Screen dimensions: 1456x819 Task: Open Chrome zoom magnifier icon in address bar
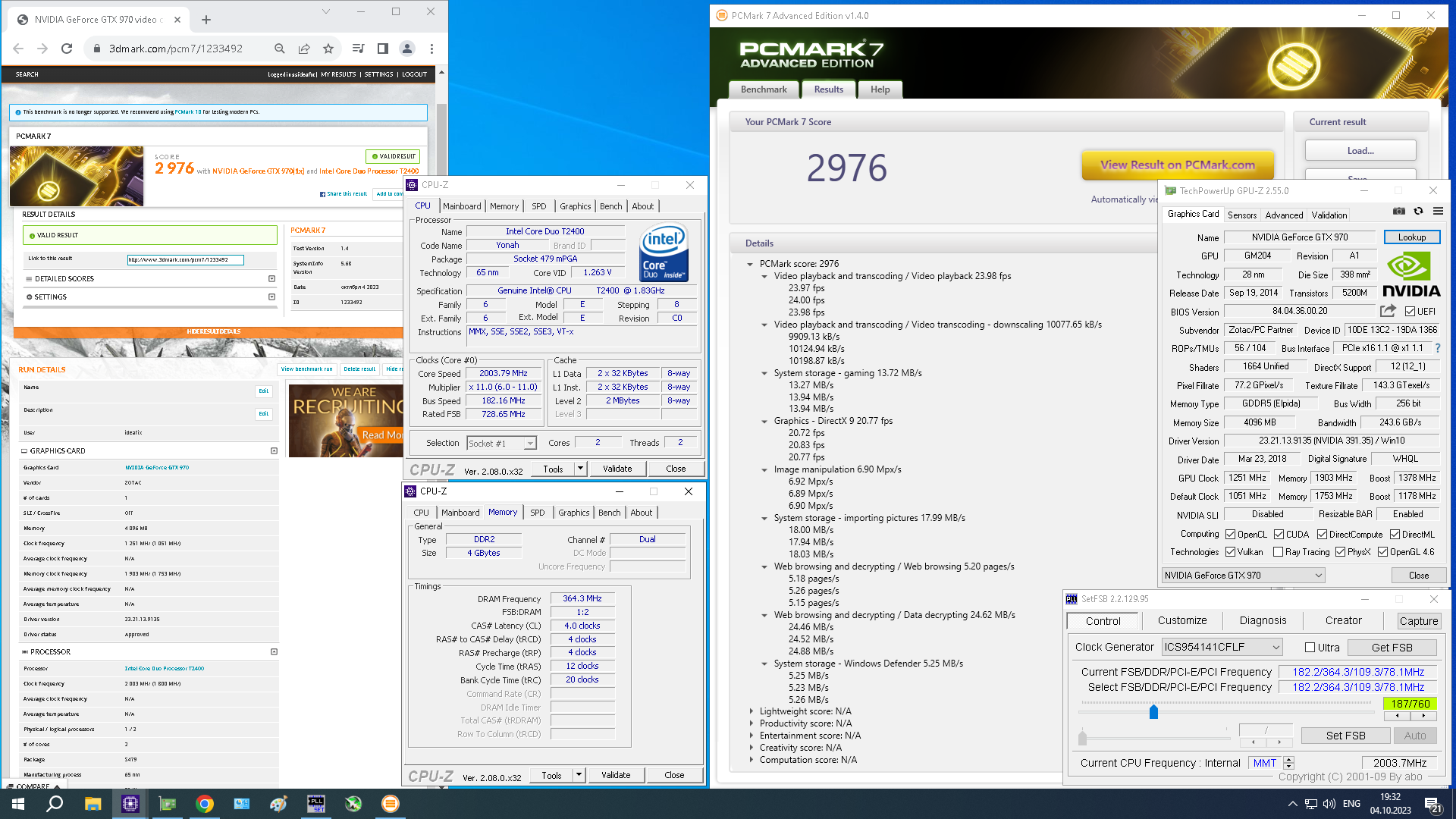(x=280, y=49)
